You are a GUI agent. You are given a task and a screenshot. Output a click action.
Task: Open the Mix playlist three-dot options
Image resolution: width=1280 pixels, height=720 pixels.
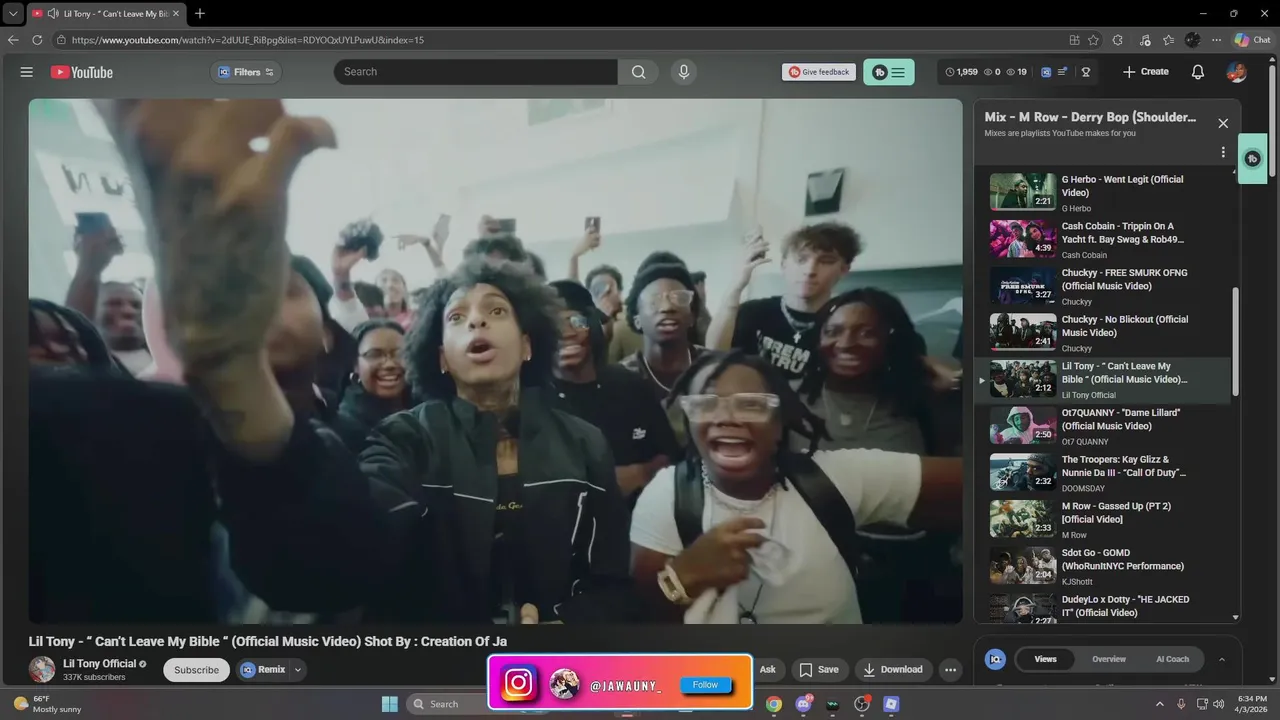(x=1223, y=152)
